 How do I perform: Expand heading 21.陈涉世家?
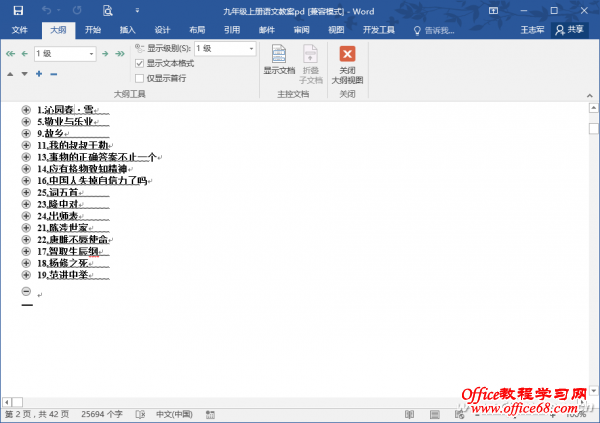[26, 228]
